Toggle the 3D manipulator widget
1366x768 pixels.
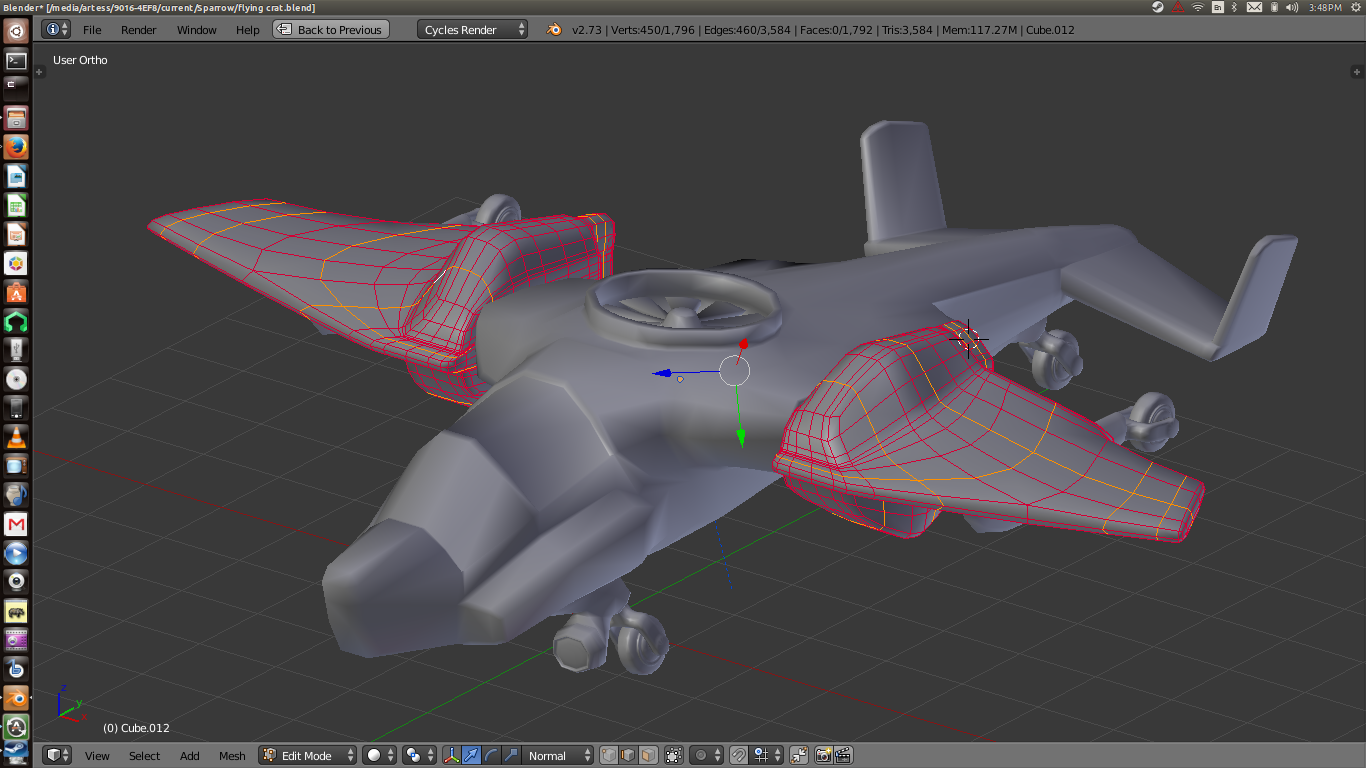(451, 756)
